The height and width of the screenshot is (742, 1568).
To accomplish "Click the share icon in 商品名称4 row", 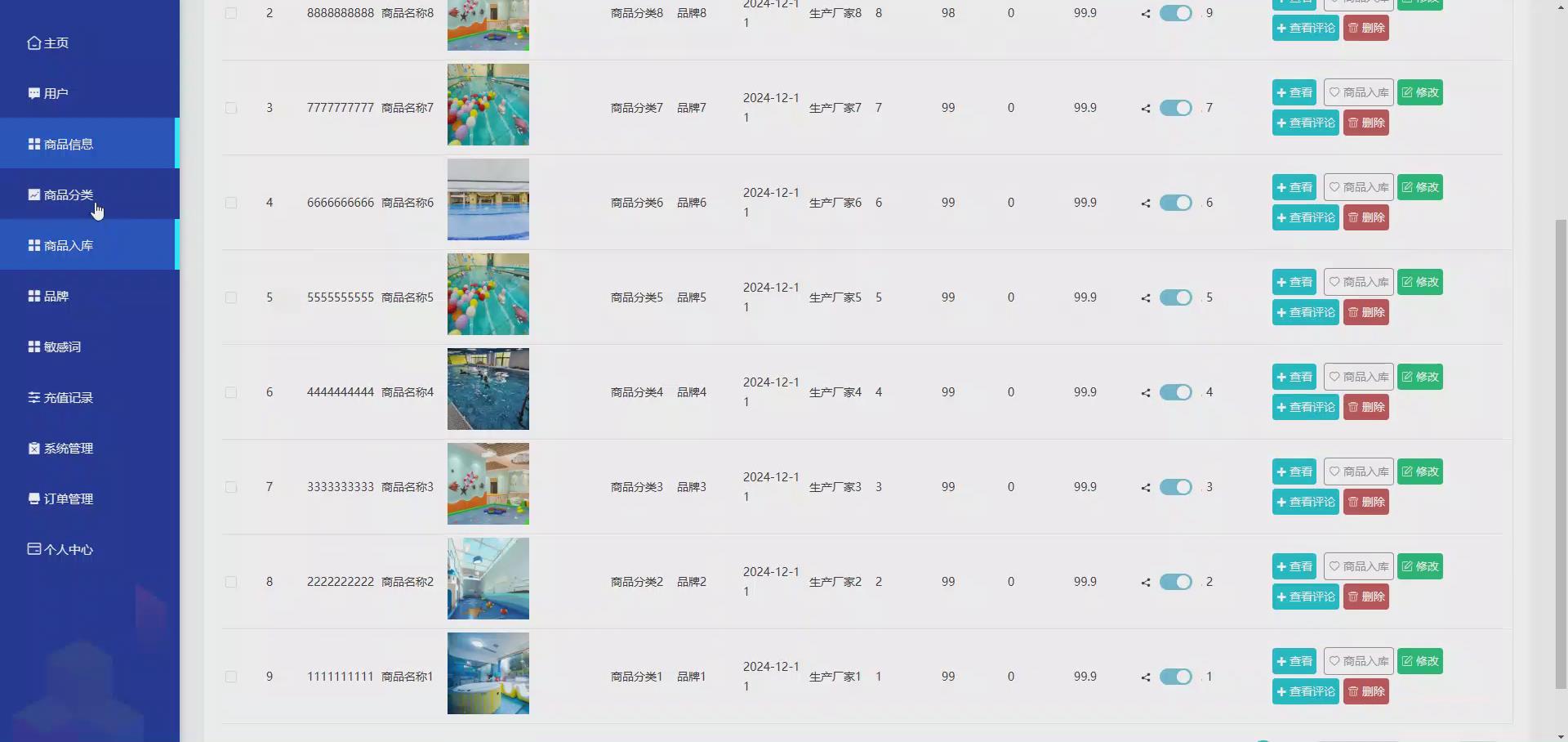I will [1146, 392].
